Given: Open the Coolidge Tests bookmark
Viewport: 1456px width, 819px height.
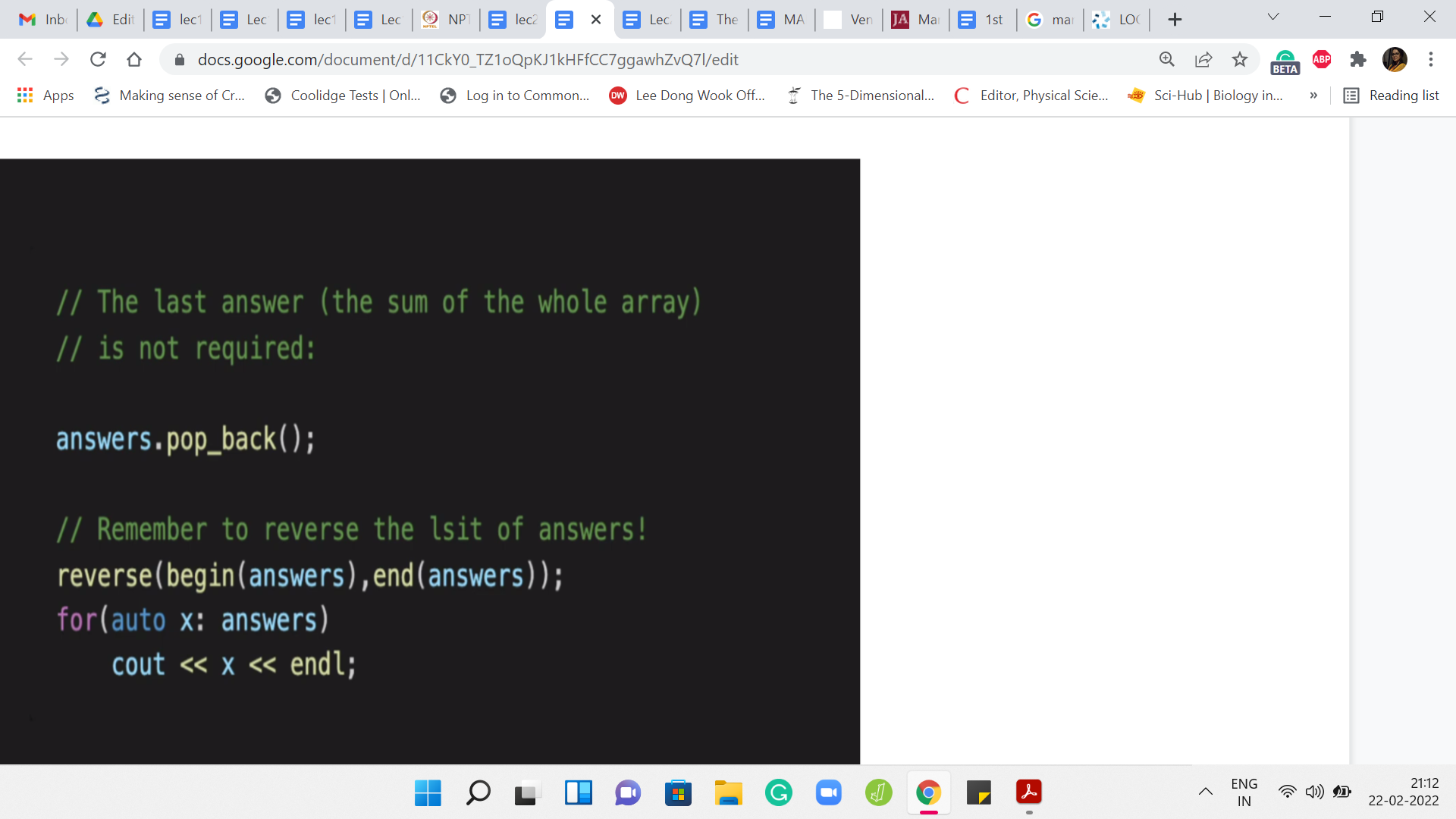Looking at the screenshot, I should click(x=343, y=96).
